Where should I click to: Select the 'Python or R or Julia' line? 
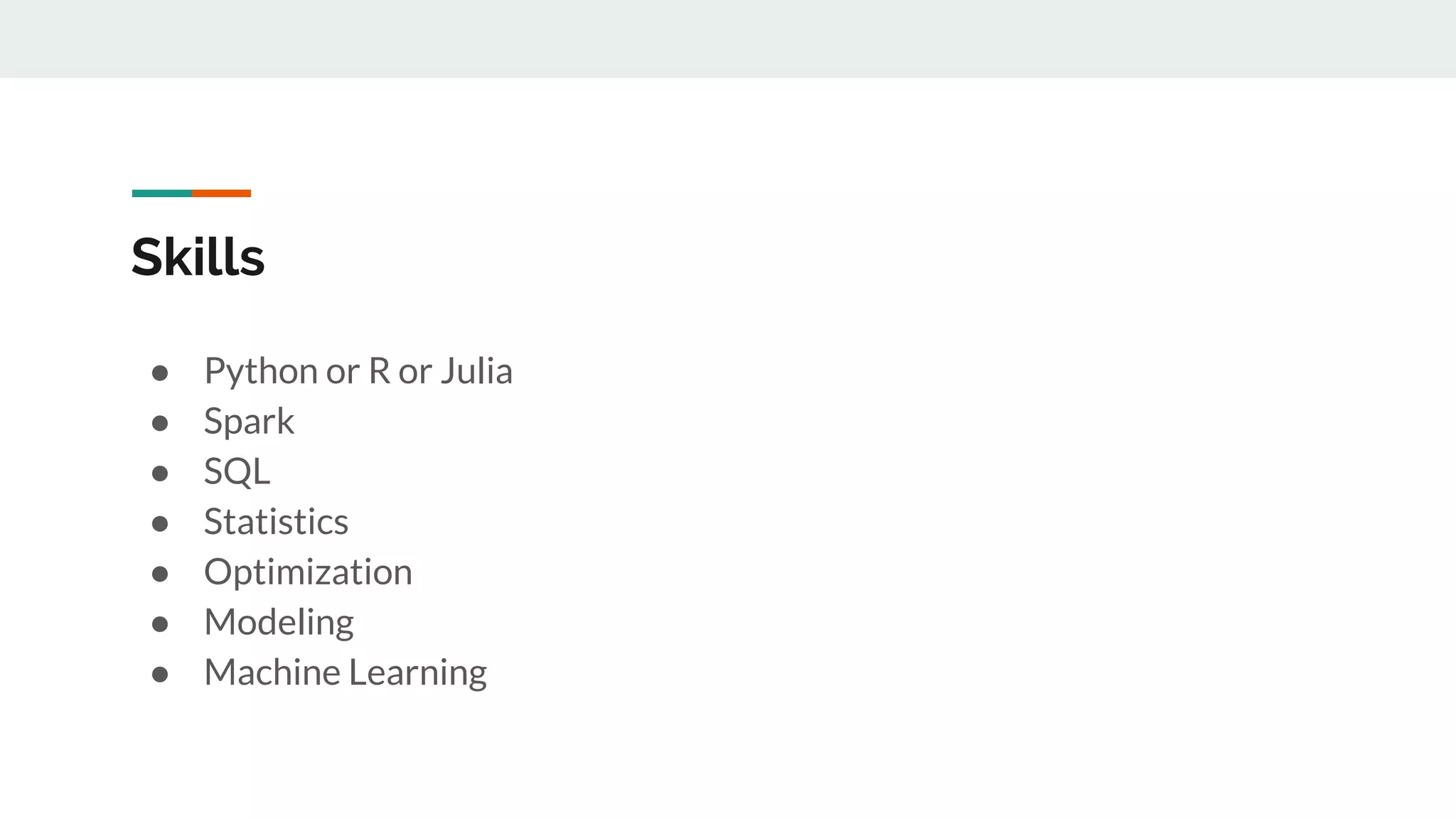point(358,371)
